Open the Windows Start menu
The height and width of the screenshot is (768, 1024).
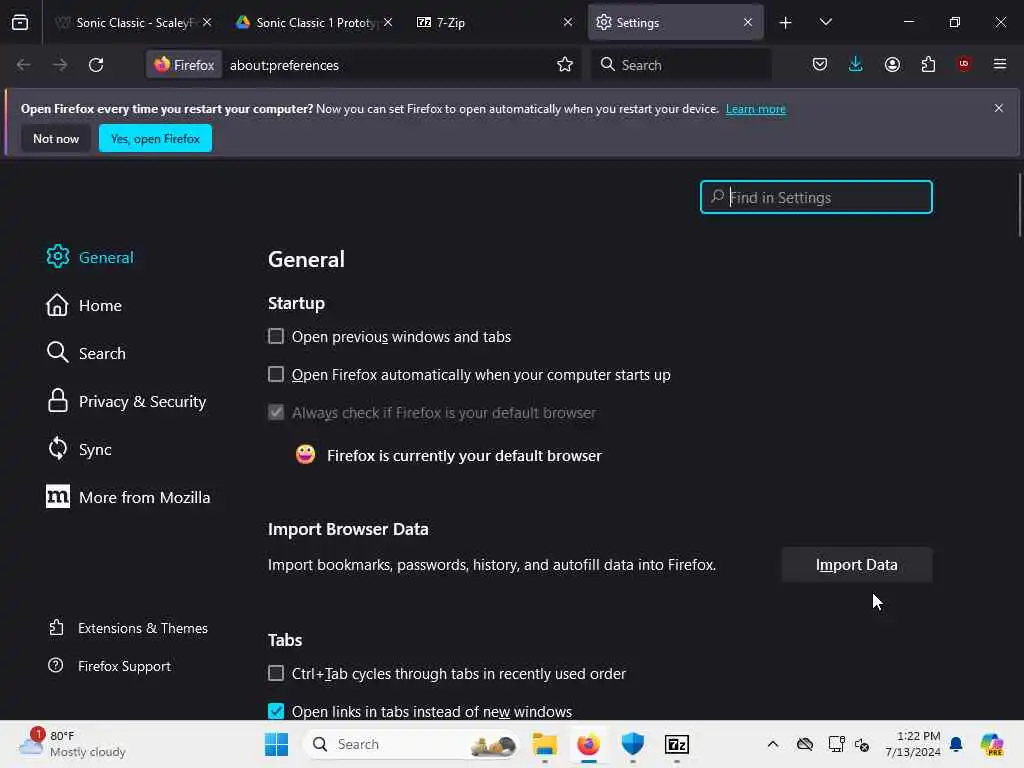(276, 744)
